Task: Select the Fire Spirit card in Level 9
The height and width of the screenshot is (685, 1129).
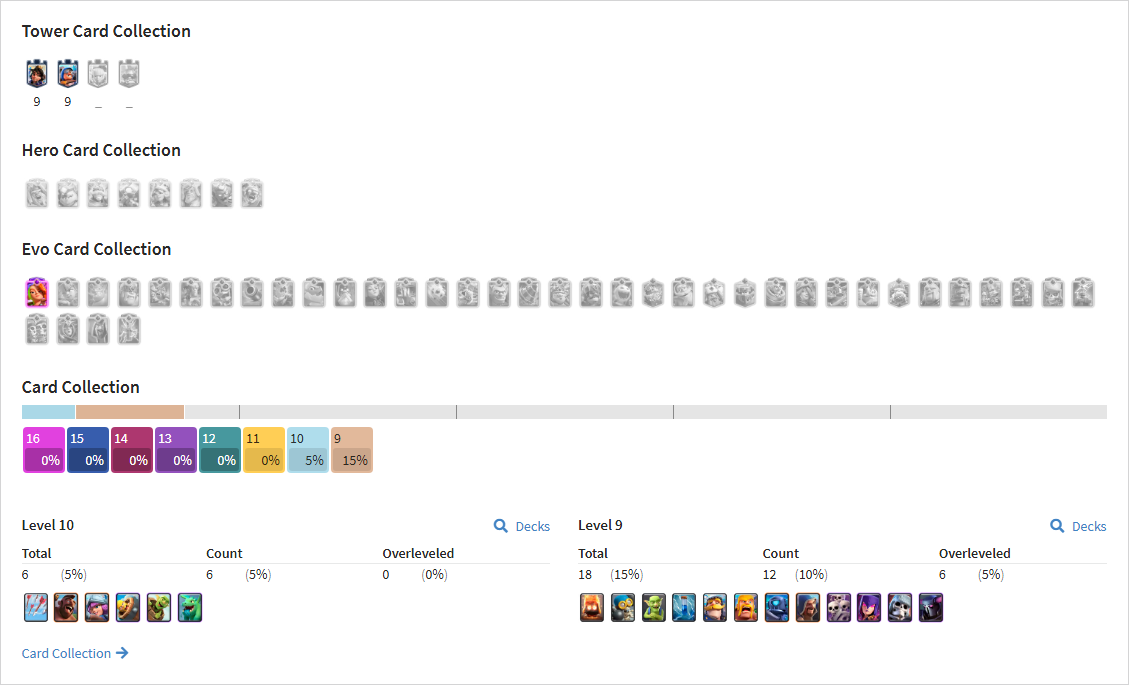Action: click(592, 607)
